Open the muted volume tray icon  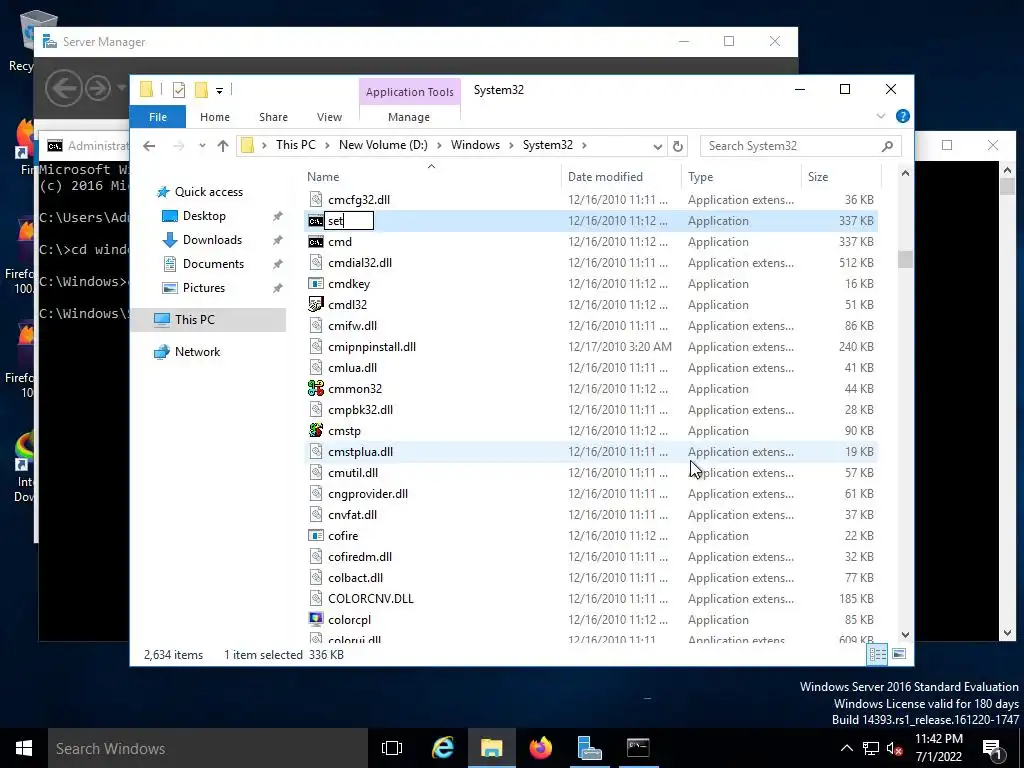[894, 748]
